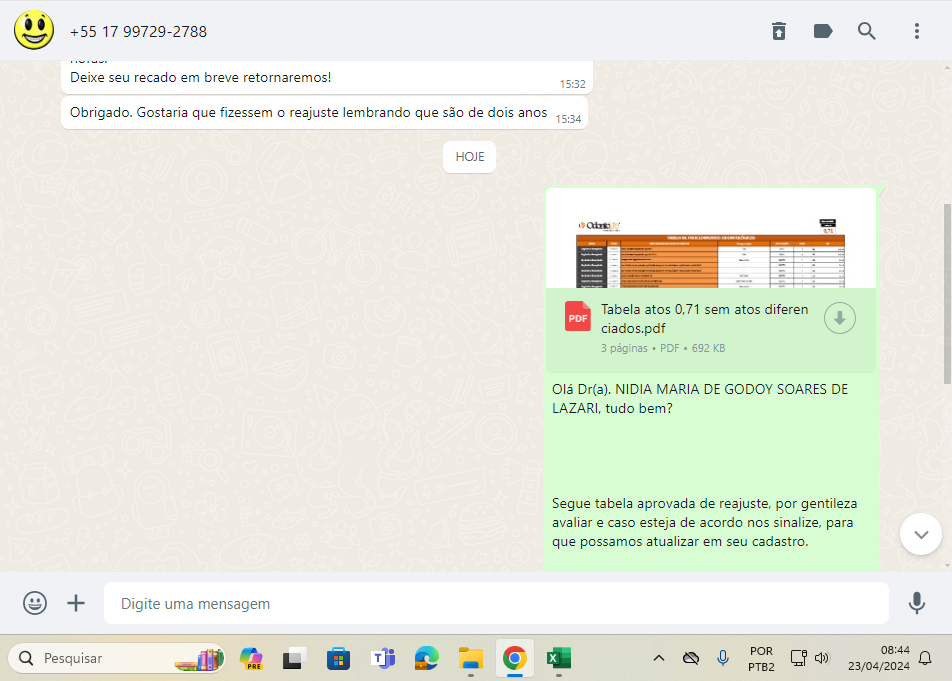
Task: Click the label tag icon in header
Action: click(x=823, y=31)
